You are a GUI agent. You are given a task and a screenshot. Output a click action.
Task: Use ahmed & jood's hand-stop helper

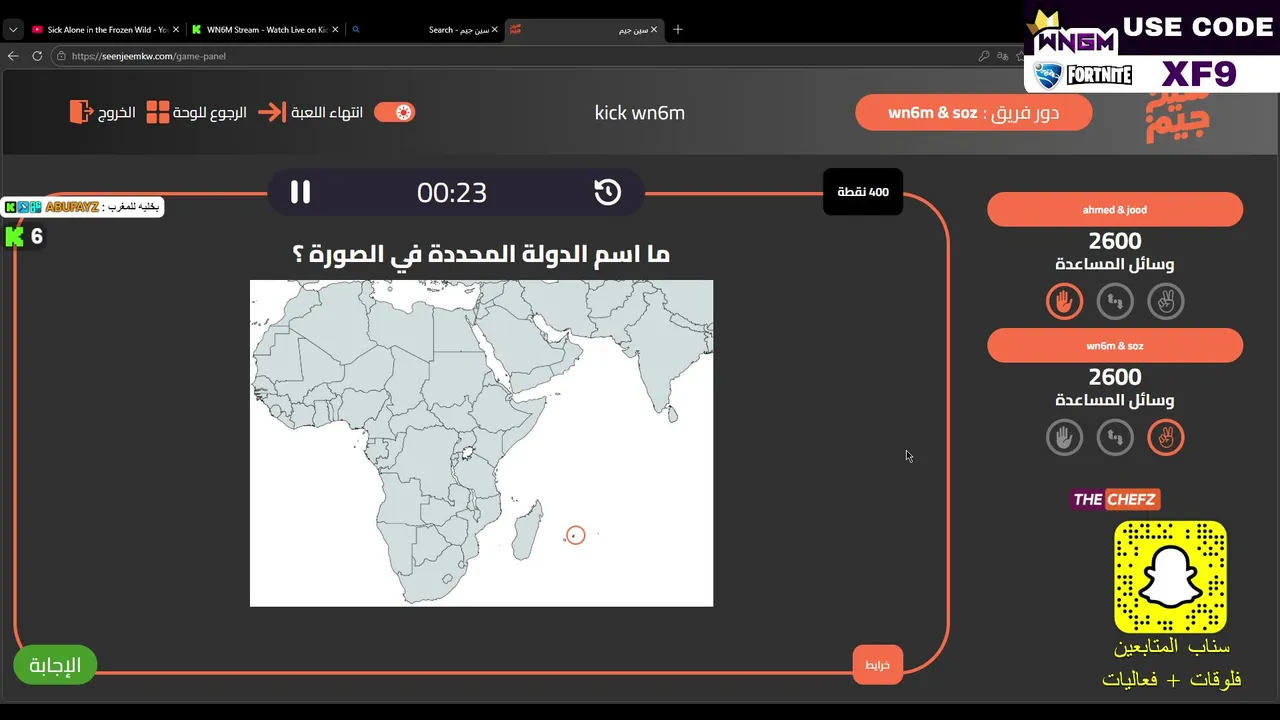pyautogui.click(x=1064, y=301)
